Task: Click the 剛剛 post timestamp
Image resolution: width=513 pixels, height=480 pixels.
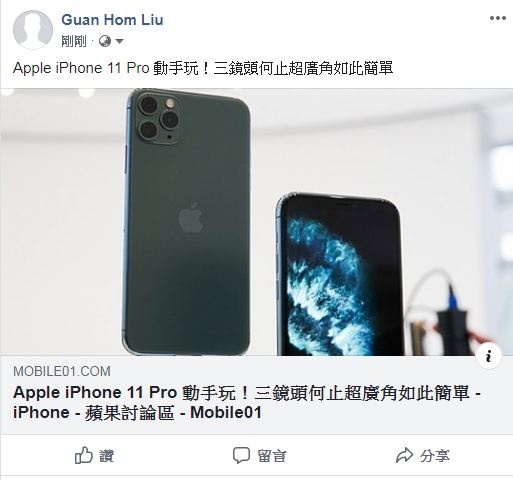Action: pos(74,41)
